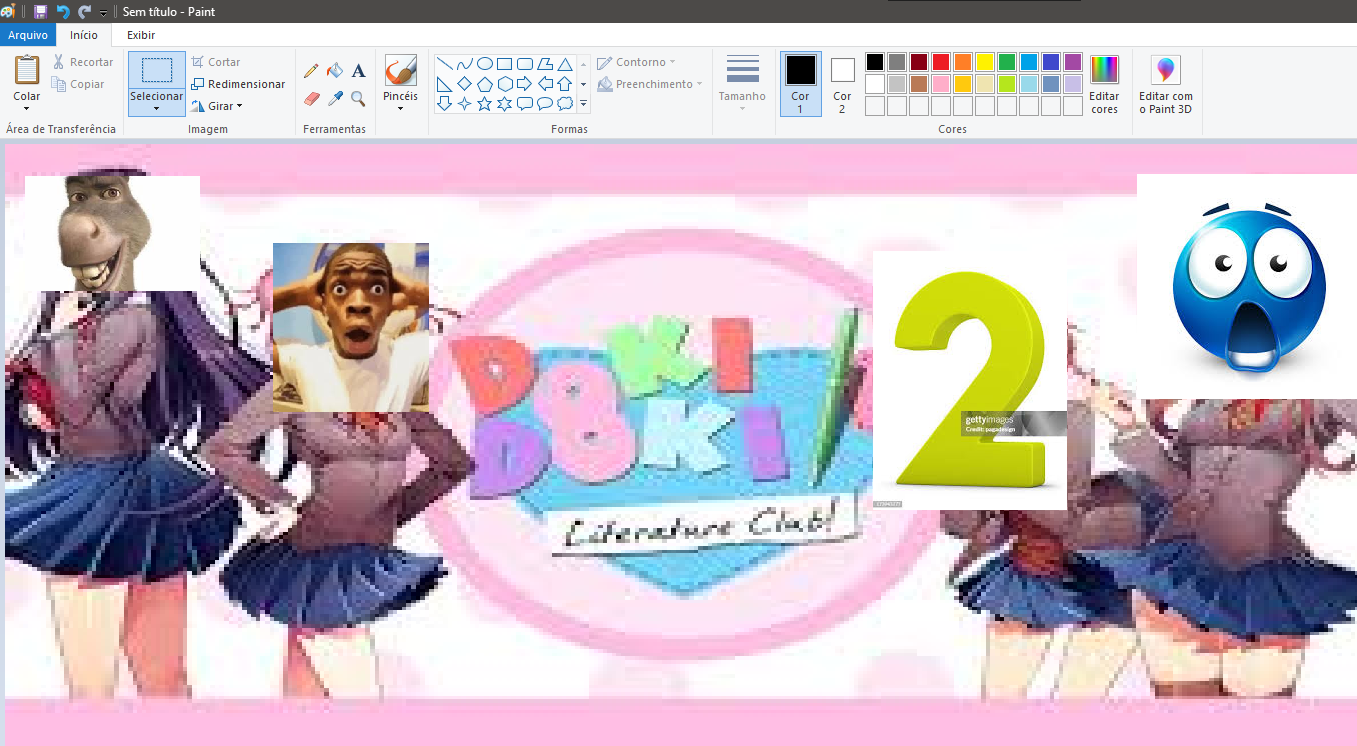Activate the Selecionar rectangle selection tool
This screenshot has width=1357, height=746.
pos(157,70)
